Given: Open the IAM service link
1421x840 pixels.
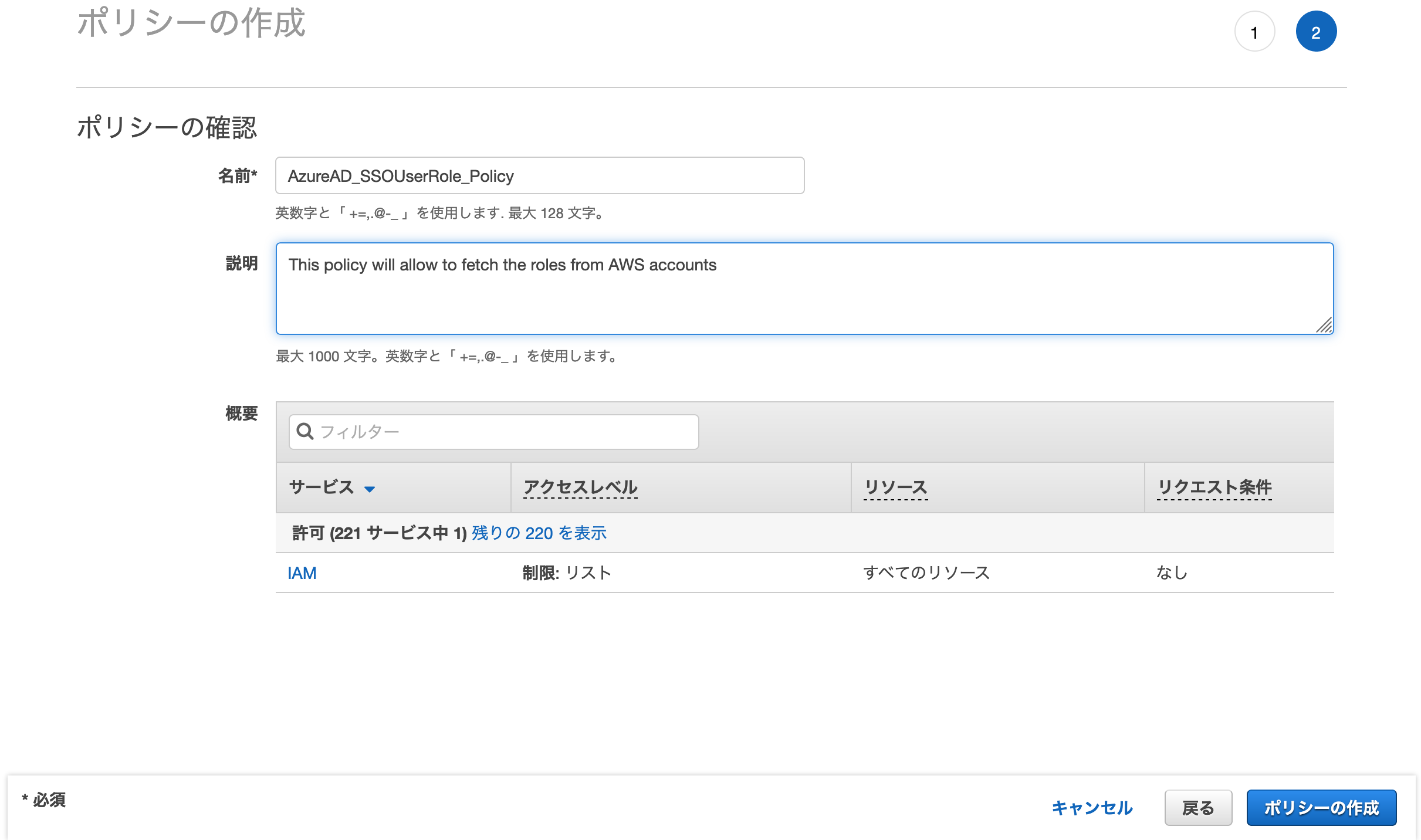Looking at the screenshot, I should click(302, 573).
